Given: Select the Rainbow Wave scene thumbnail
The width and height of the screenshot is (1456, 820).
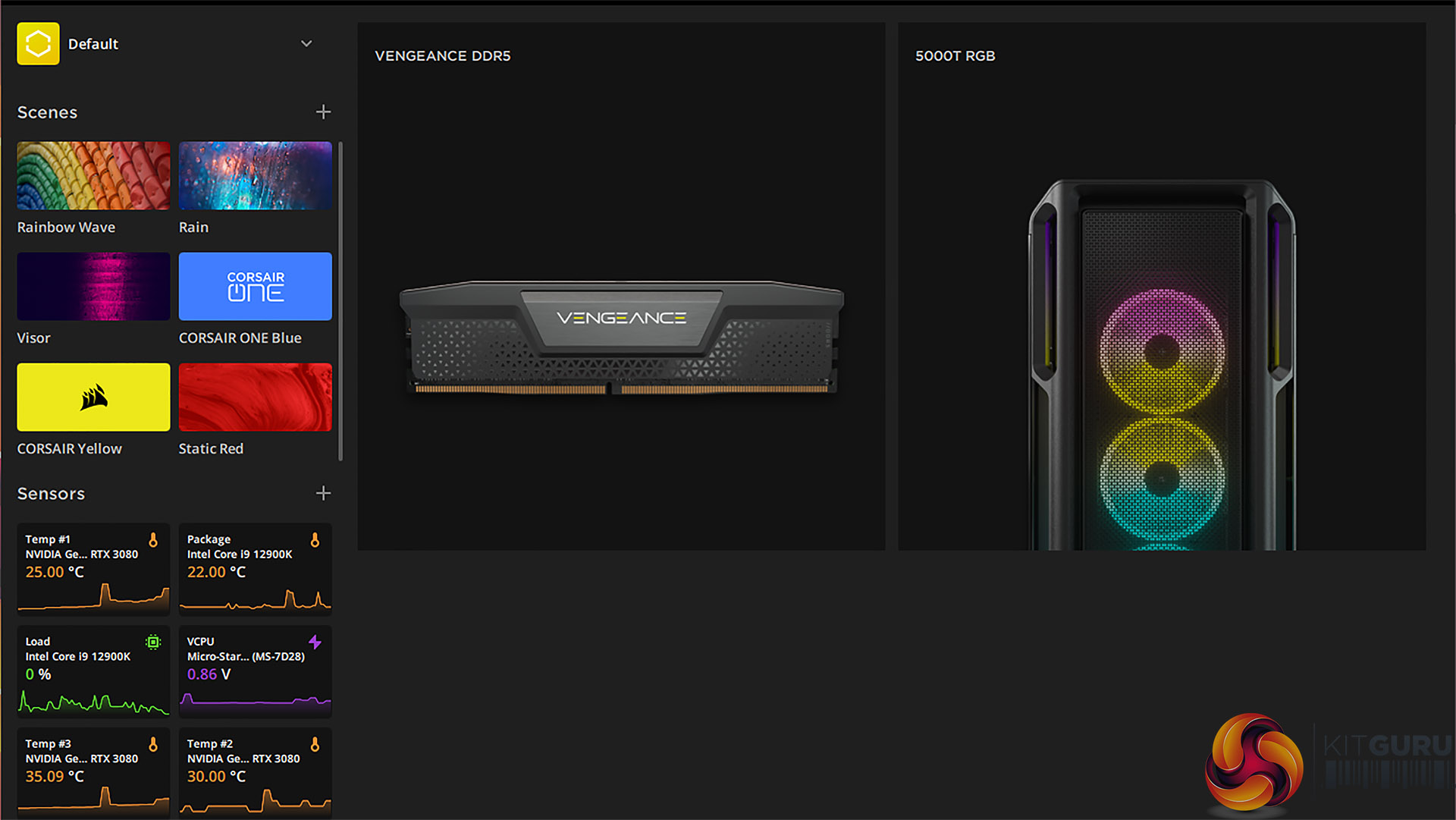Looking at the screenshot, I should click(x=93, y=176).
